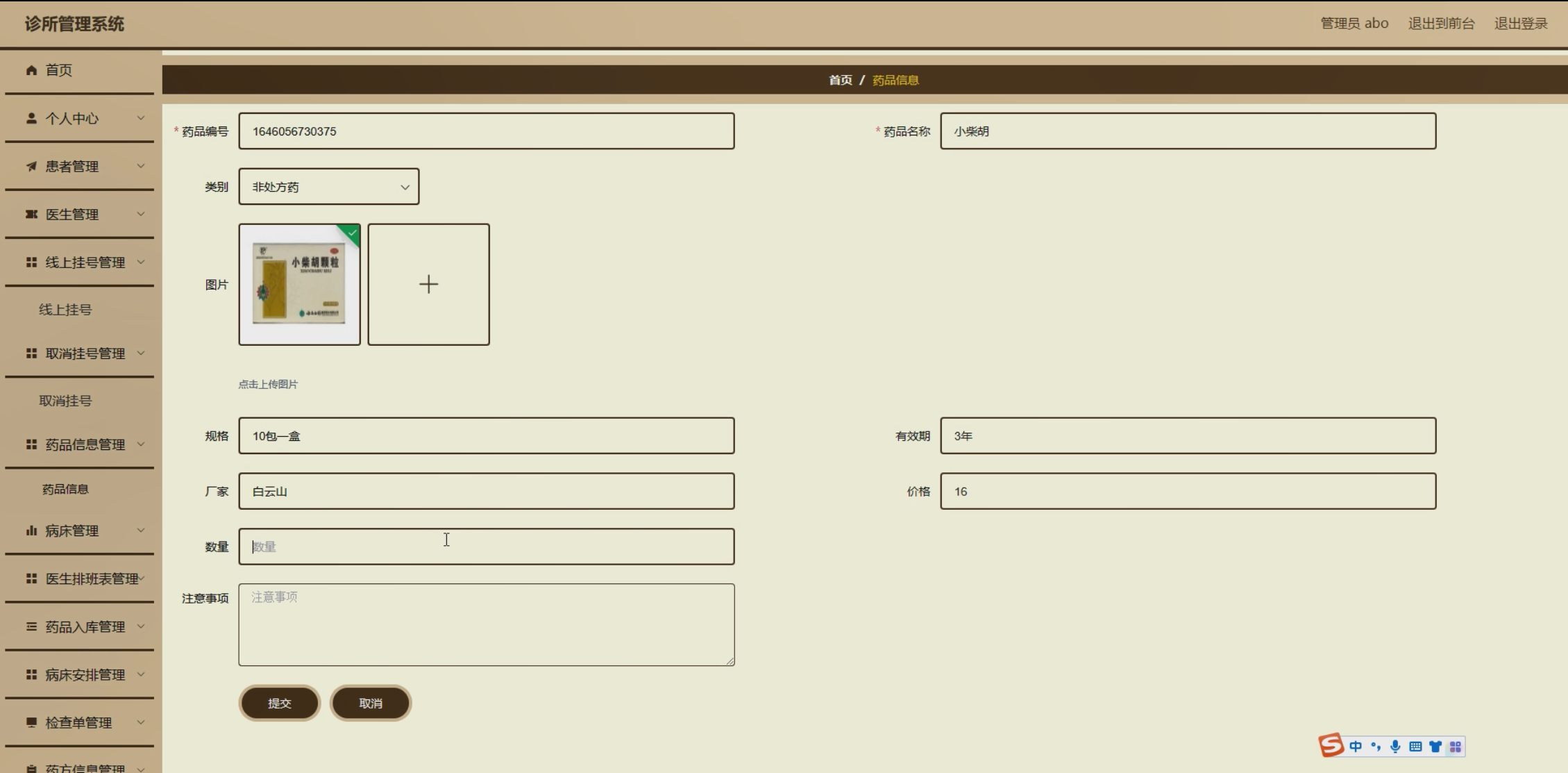Click the plus icon to upload image
The image size is (1568, 773).
pos(428,284)
